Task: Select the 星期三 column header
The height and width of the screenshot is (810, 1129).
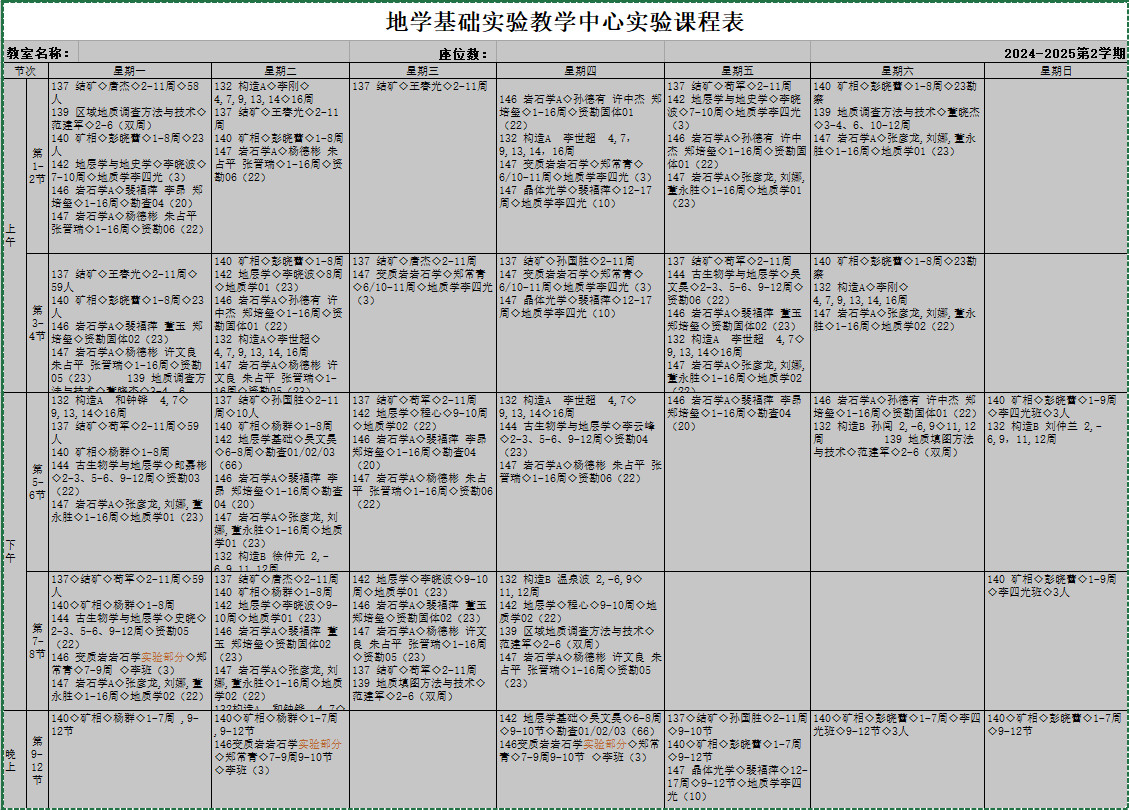Action: 422,71
